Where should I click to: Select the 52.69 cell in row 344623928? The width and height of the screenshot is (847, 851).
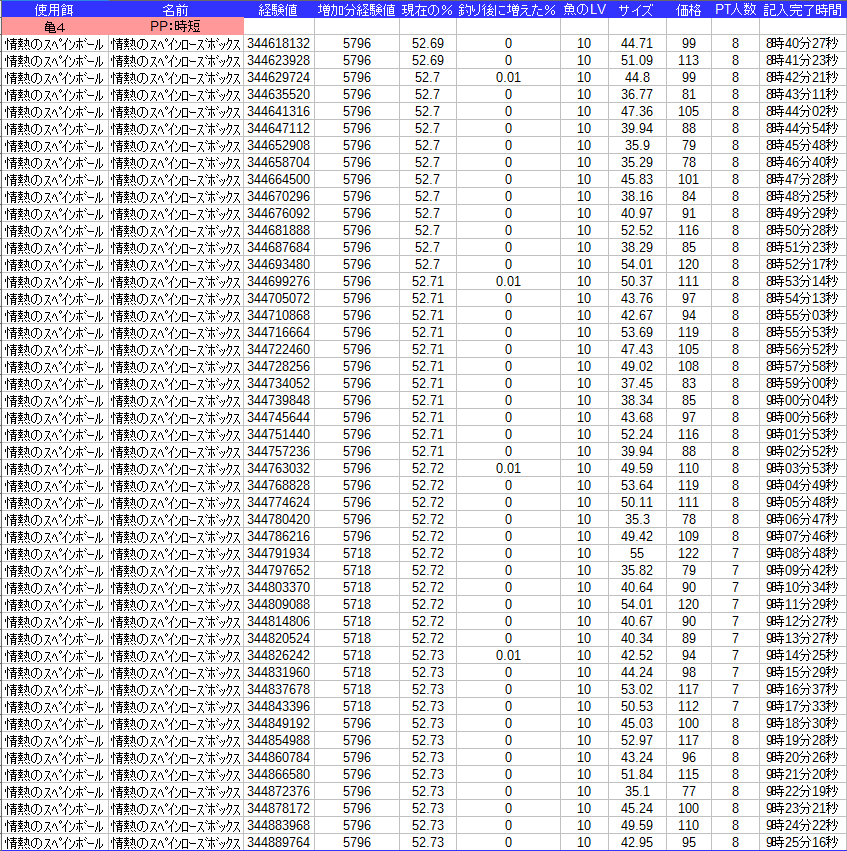428,60
